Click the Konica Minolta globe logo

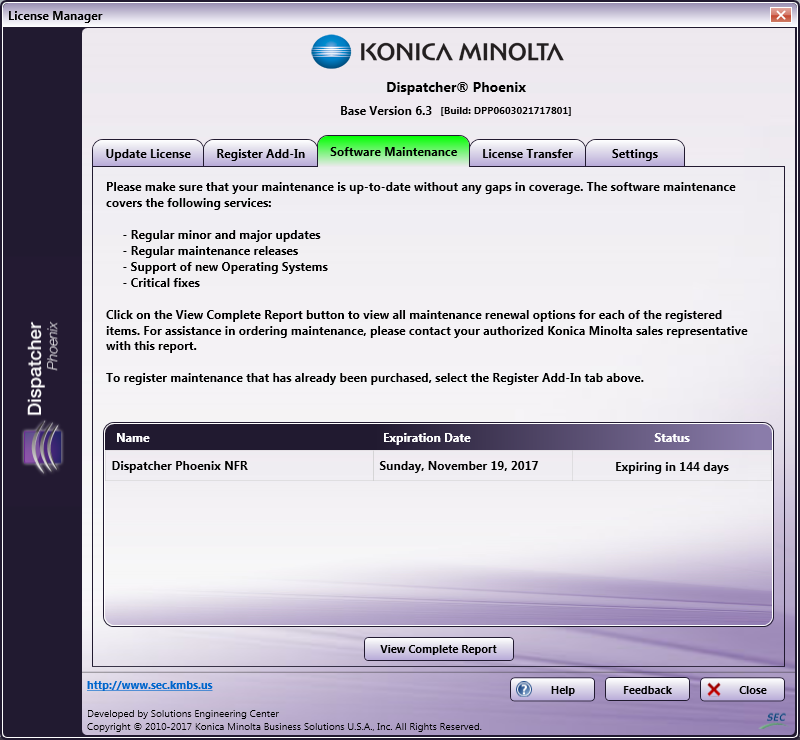click(331, 52)
